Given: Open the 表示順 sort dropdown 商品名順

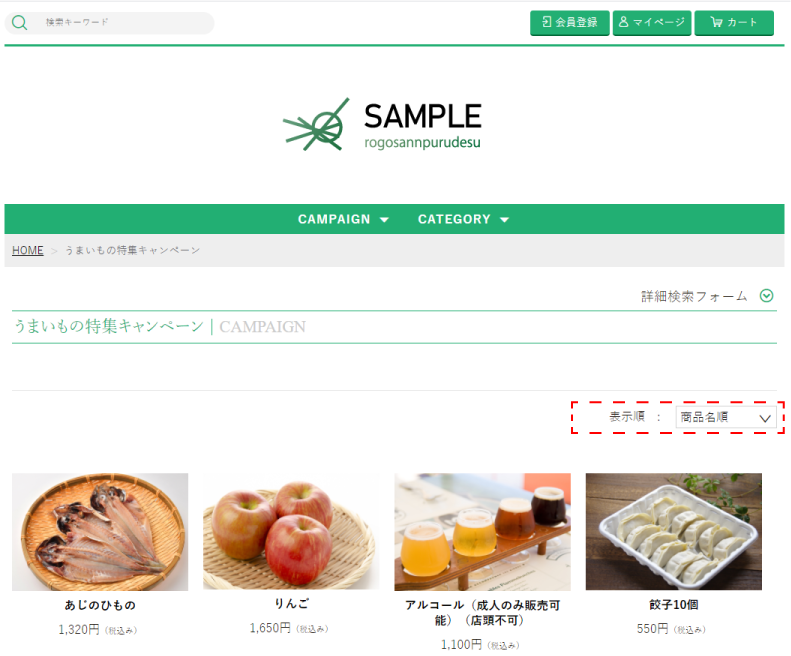Looking at the screenshot, I should 725,417.
